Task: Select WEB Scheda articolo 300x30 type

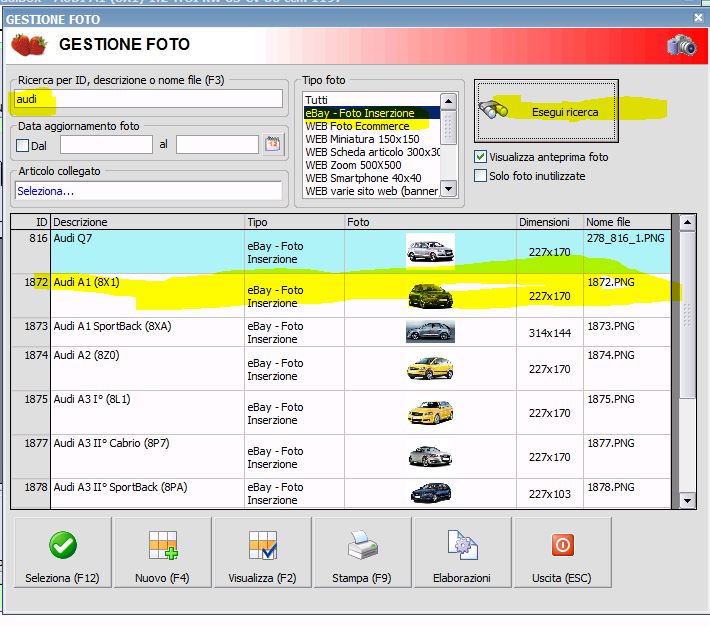Action: click(372, 152)
